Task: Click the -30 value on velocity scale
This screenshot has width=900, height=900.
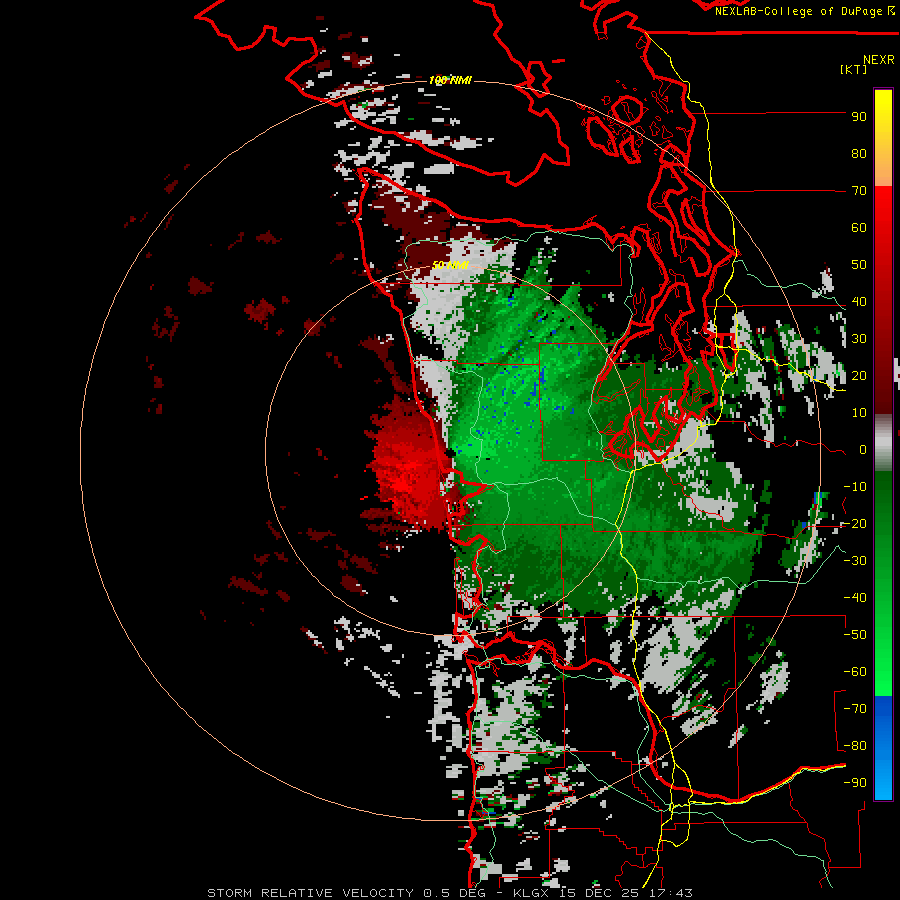Action: pyautogui.click(x=855, y=561)
